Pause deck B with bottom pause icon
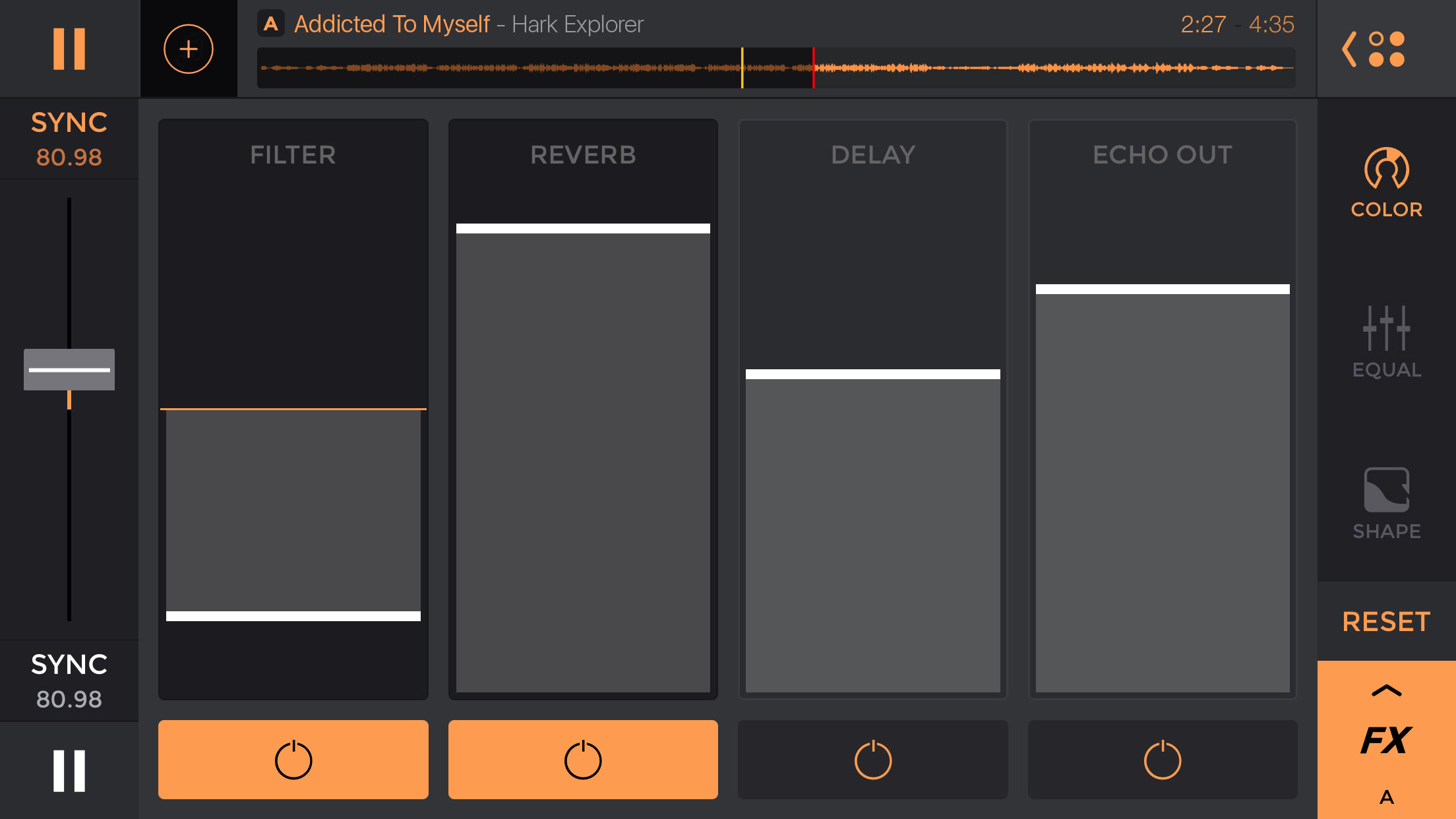The image size is (1456, 819). click(x=69, y=770)
